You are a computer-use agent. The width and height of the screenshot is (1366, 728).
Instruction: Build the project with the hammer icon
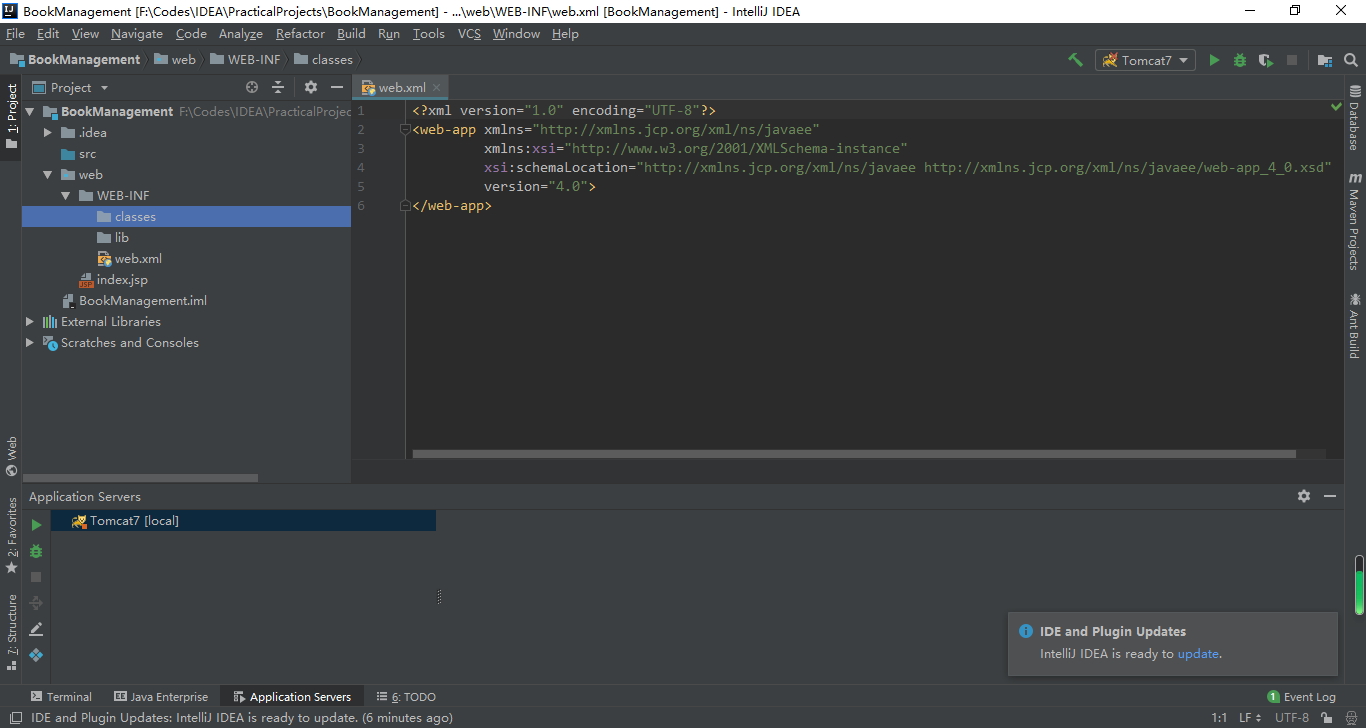coord(1076,60)
